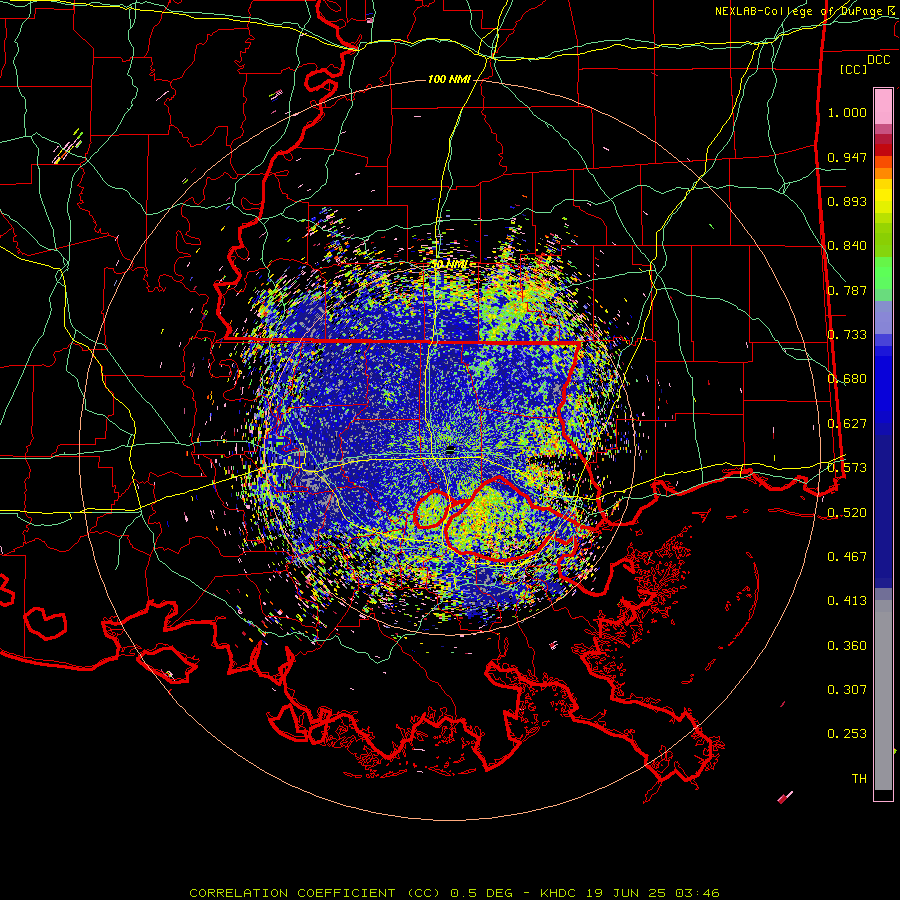Click the 0.947 value on color scale
900x900 pixels.
(x=847, y=157)
